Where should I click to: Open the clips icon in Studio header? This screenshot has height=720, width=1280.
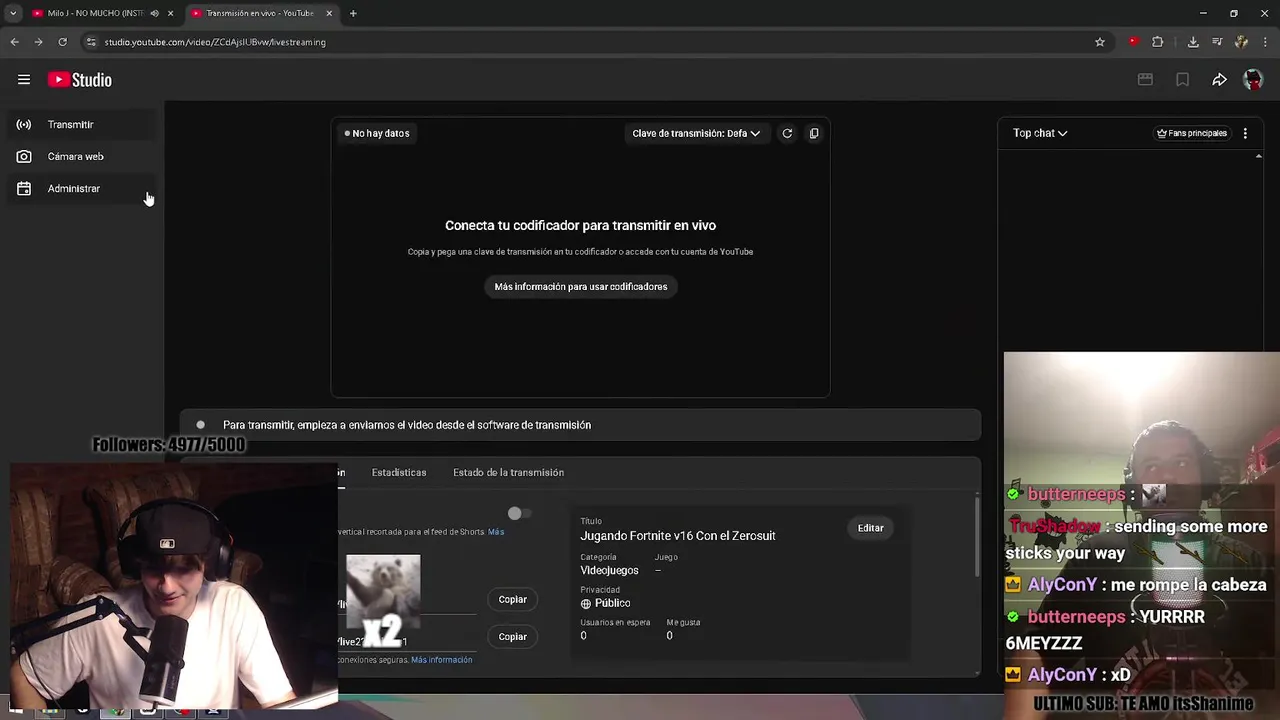[1145, 80]
